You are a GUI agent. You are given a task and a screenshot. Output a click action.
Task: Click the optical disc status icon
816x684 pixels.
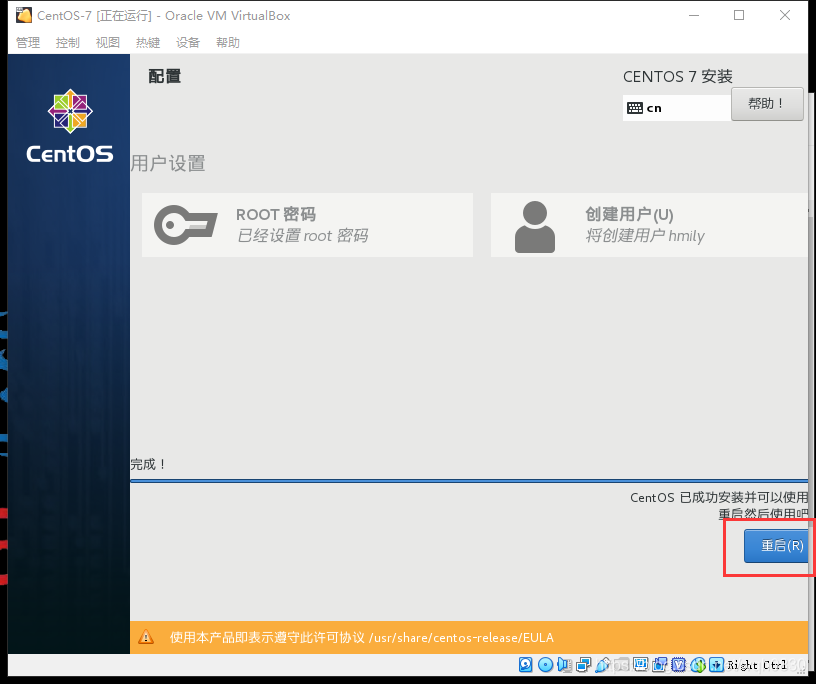point(545,665)
